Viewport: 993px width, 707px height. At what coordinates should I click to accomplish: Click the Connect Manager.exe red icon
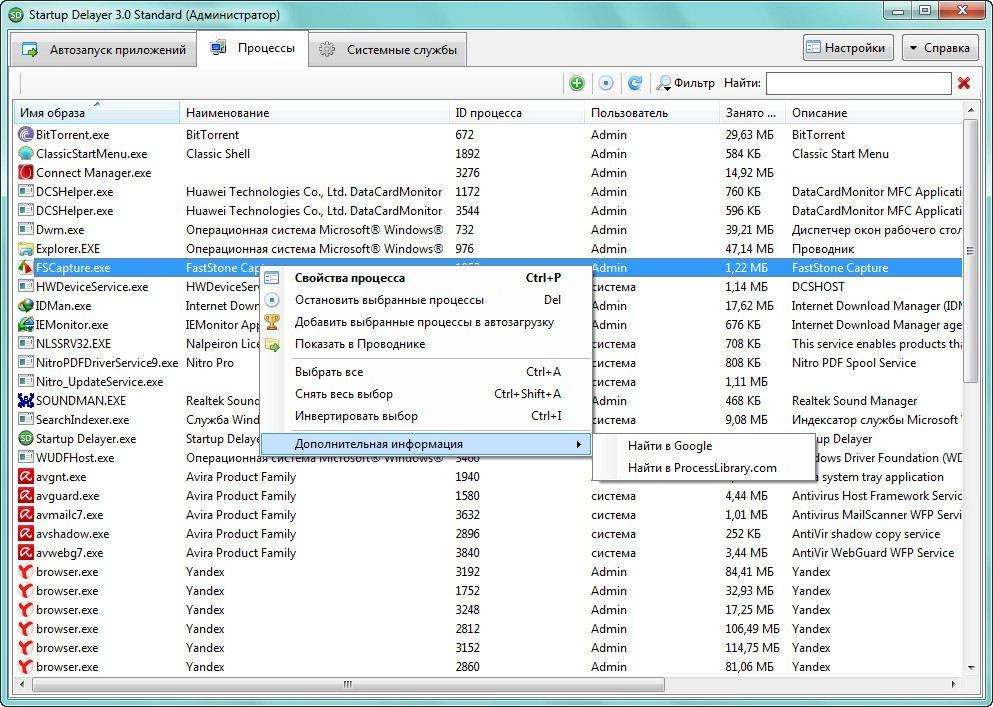point(25,172)
